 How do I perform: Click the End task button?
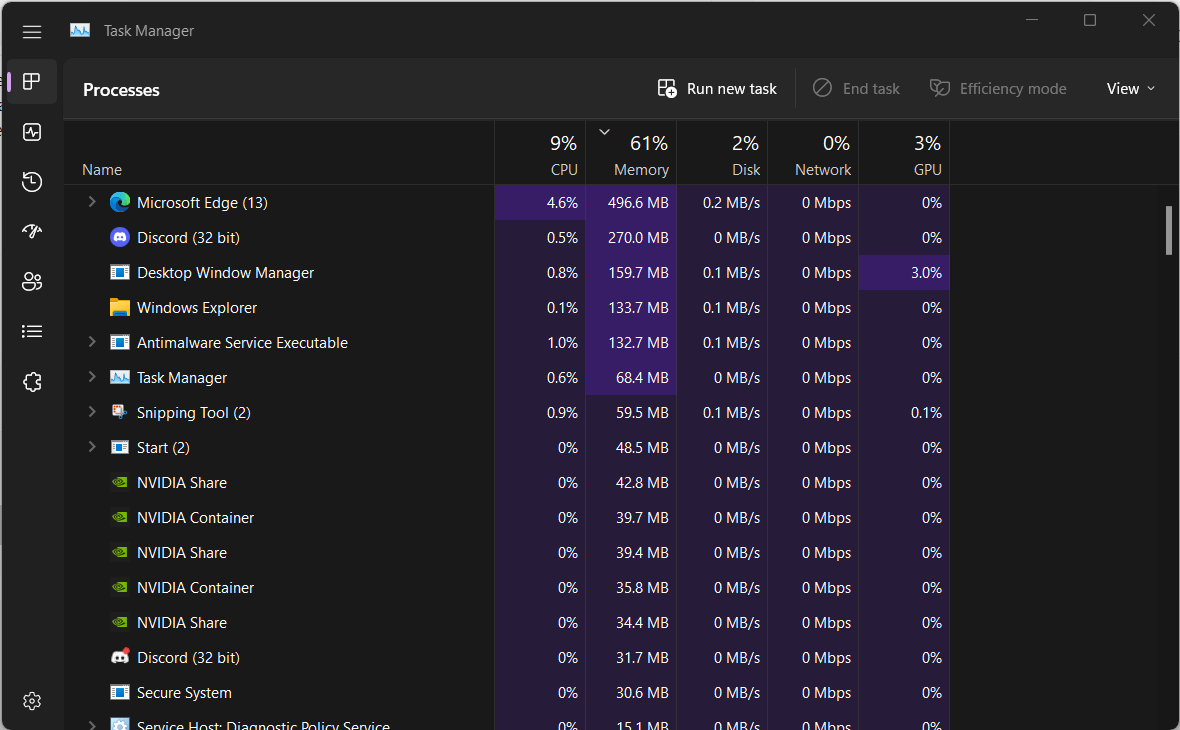tap(856, 89)
